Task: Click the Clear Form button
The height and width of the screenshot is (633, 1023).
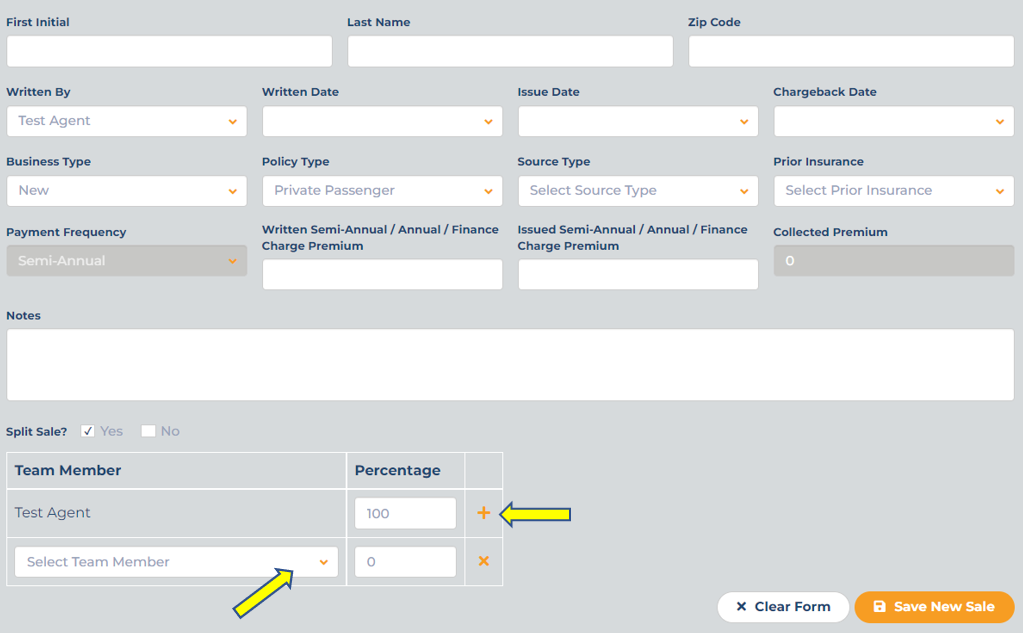Action: [783, 607]
